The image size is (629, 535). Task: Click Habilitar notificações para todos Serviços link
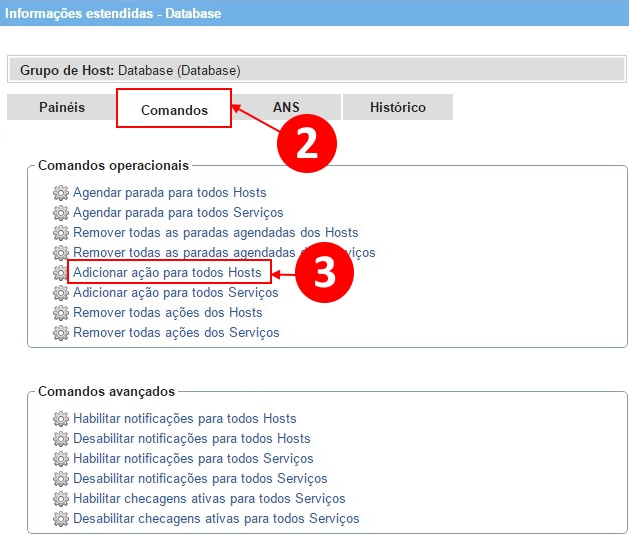click(x=193, y=458)
